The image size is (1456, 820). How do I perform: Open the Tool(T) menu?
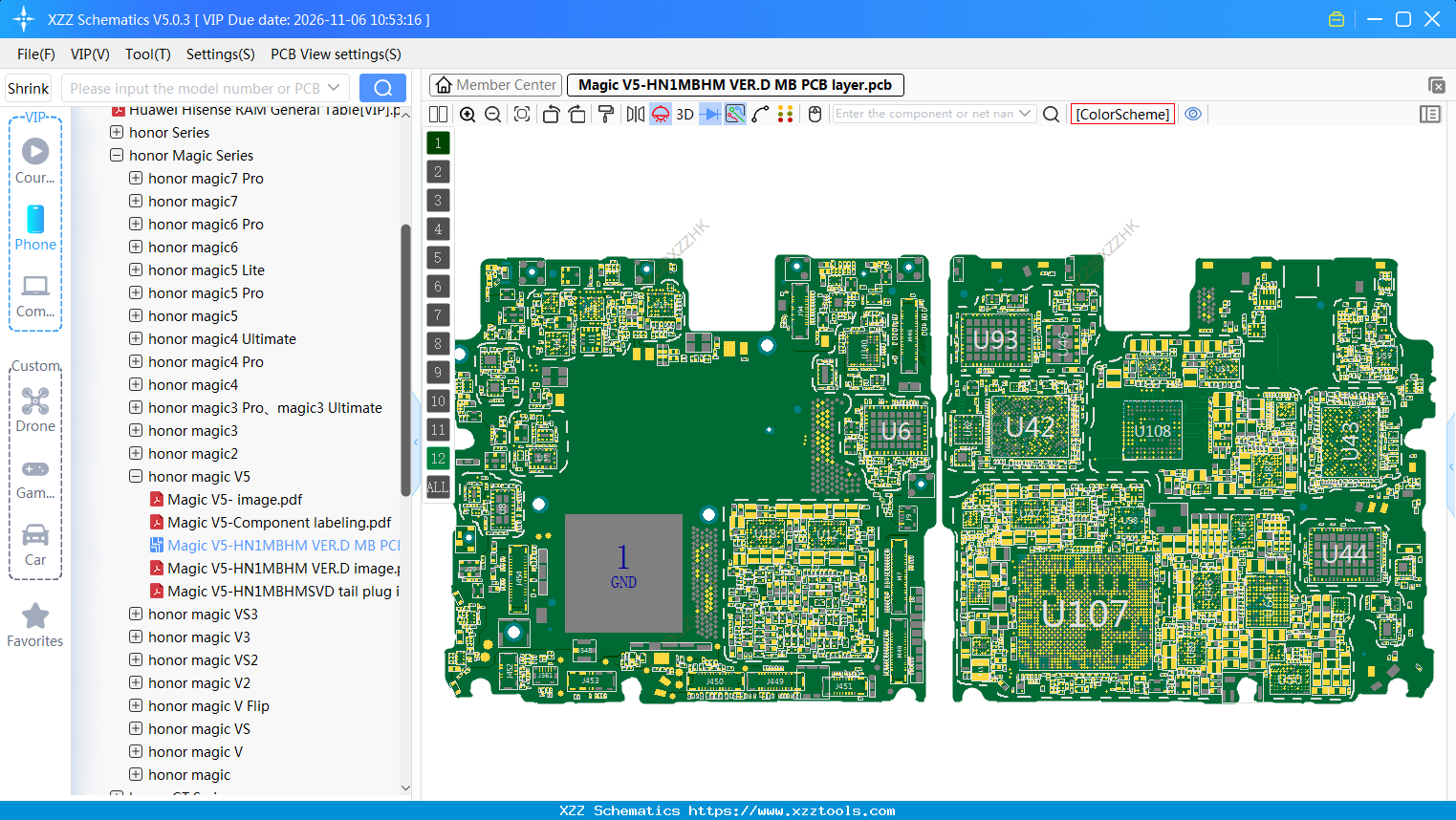[147, 54]
